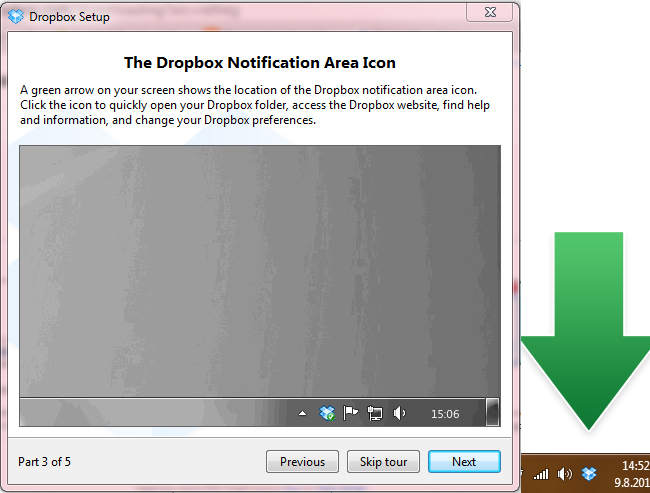
Task: Open the volume speaker icon in the taskbar
Action: 565,473
